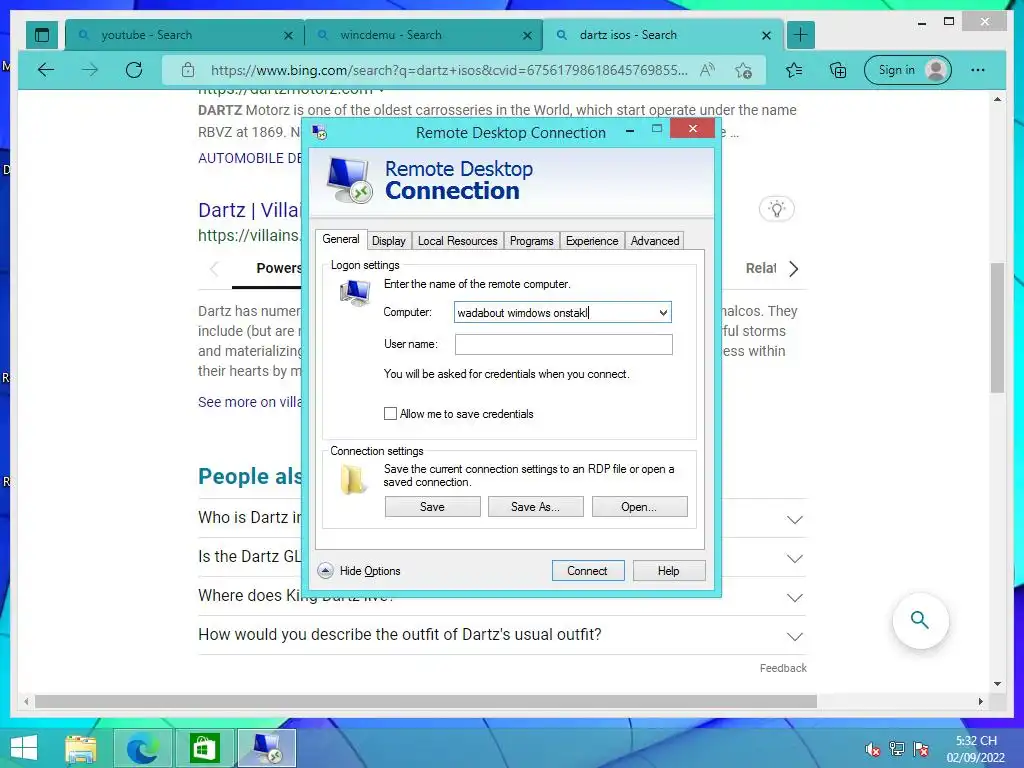Click the Save button in Connection settings

(x=432, y=507)
